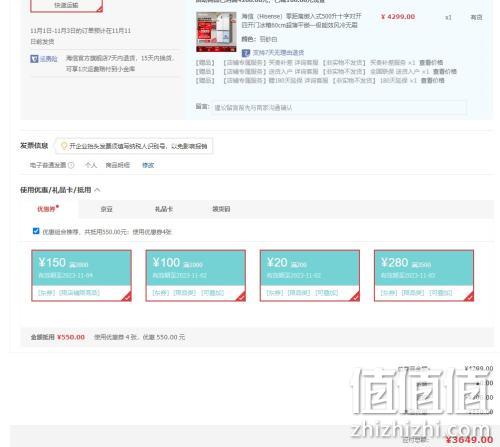The image size is (500, 447).
Task: Click the 开企业抬头发票 invoice tip text
Action: click(x=138, y=146)
